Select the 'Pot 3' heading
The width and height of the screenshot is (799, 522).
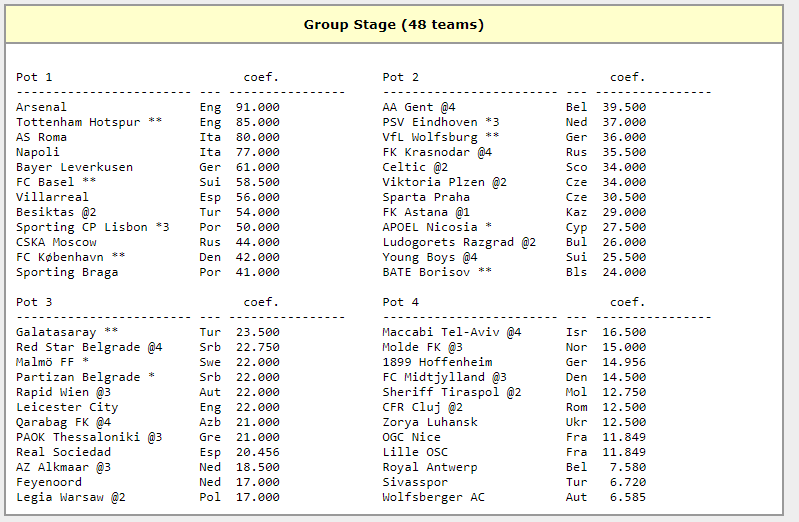point(34,302)
